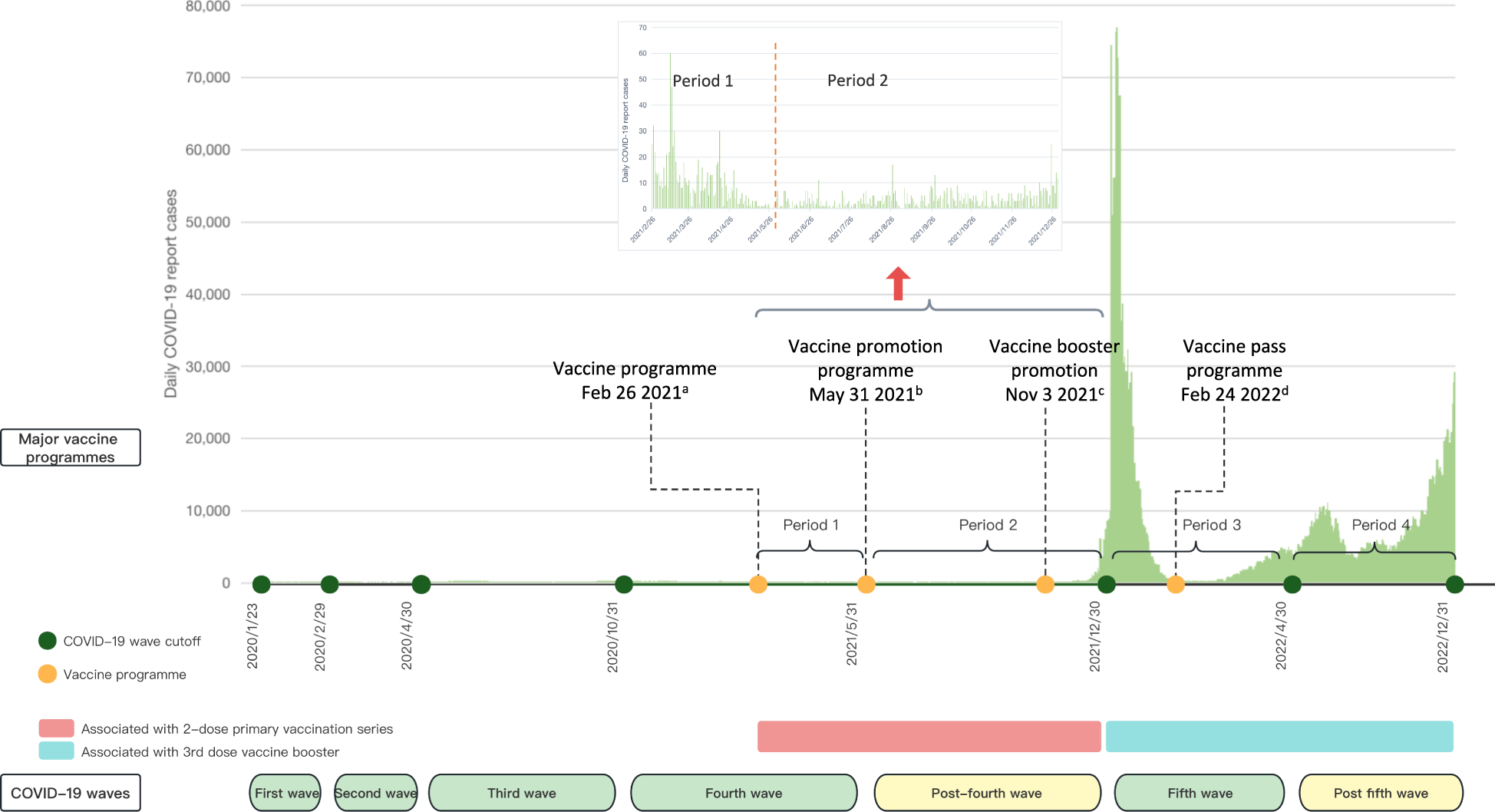
Task: Click the green cutoff marker at 2022/12/31
Action: point(1454,584)
